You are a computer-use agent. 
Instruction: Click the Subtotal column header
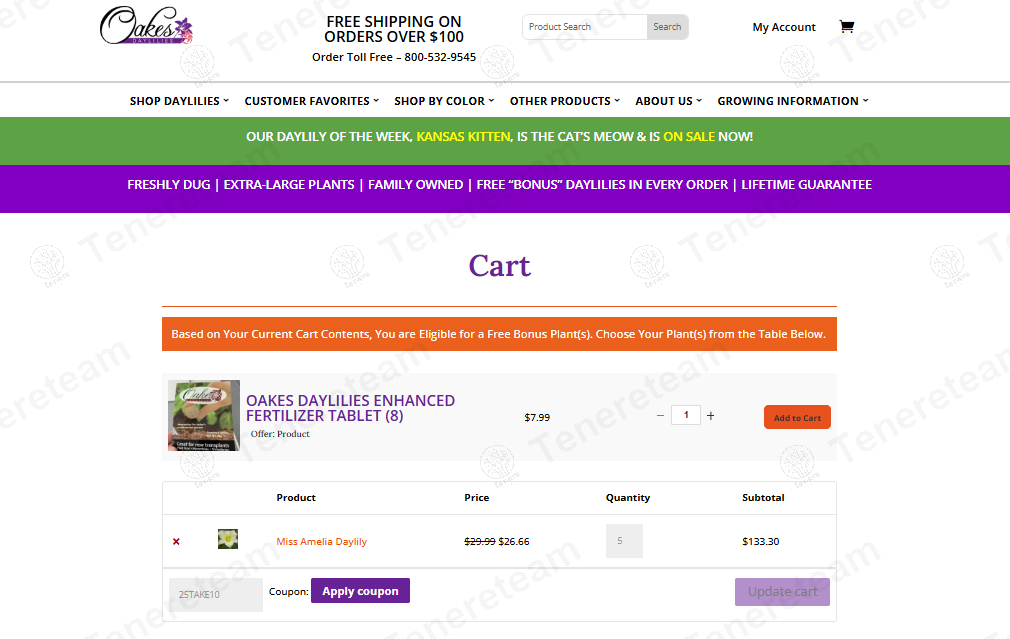tap(763, 497)
